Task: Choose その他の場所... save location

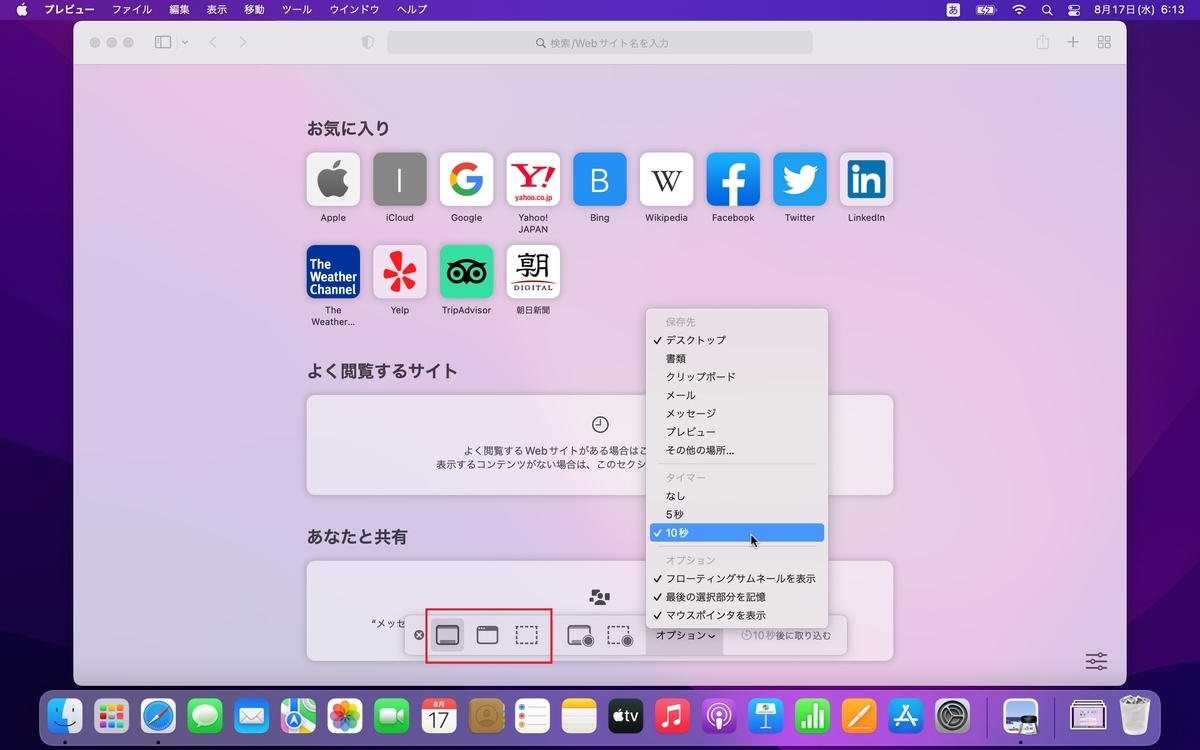Action: tap(737, 450)
